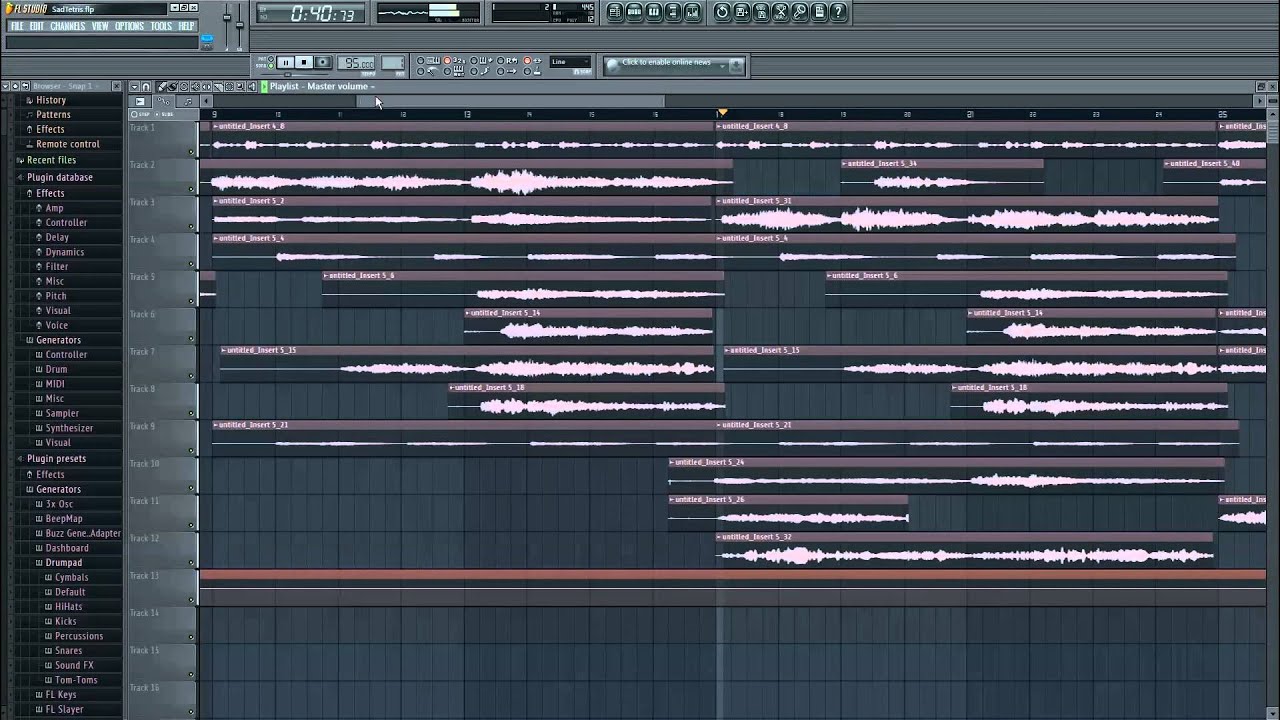Select the Slip tool in Playlist toolbar
Screen dimensions: 1280x720
pos(206,87)
